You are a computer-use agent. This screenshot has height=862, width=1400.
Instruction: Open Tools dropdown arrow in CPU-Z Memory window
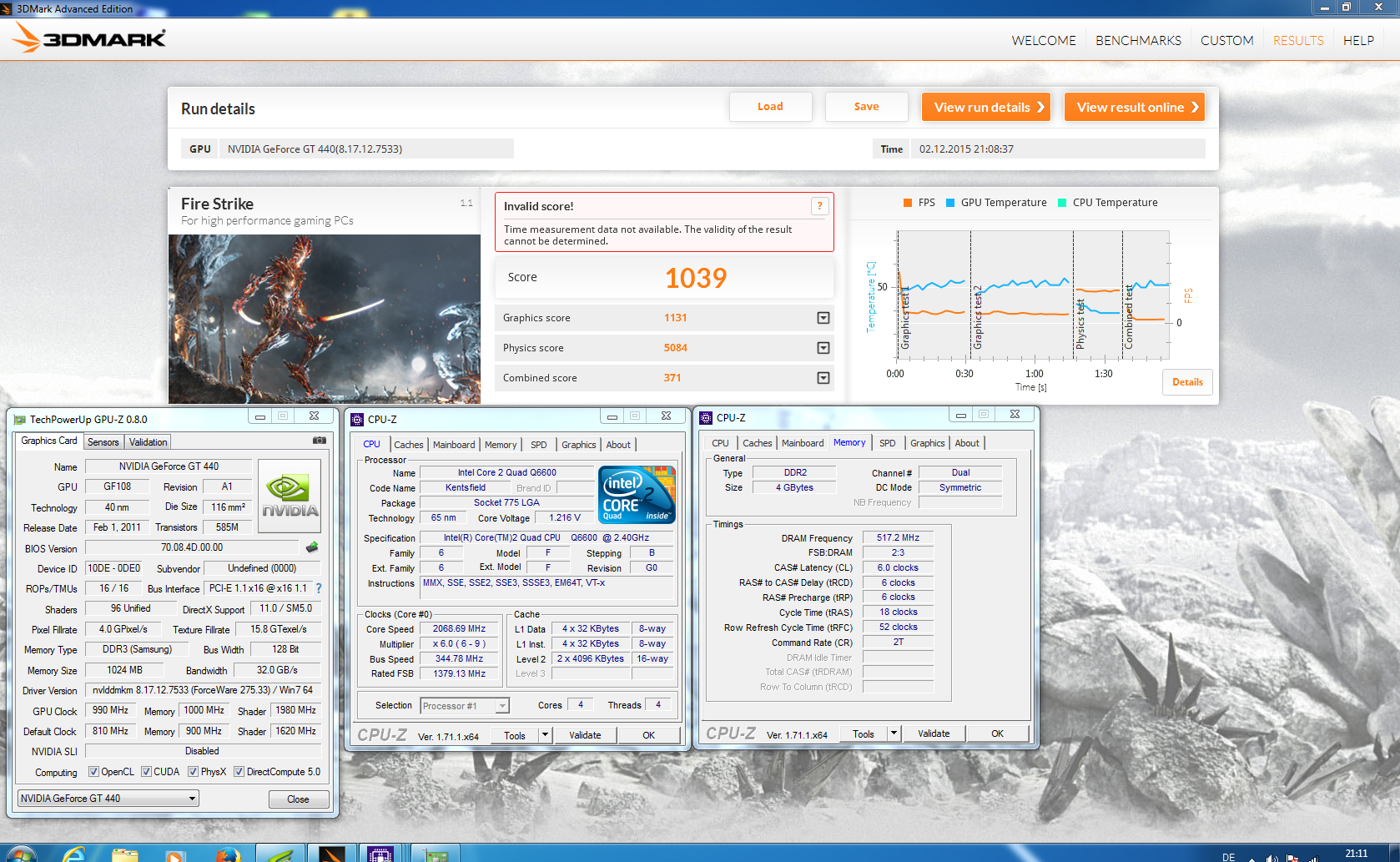[x=894, y=733]
